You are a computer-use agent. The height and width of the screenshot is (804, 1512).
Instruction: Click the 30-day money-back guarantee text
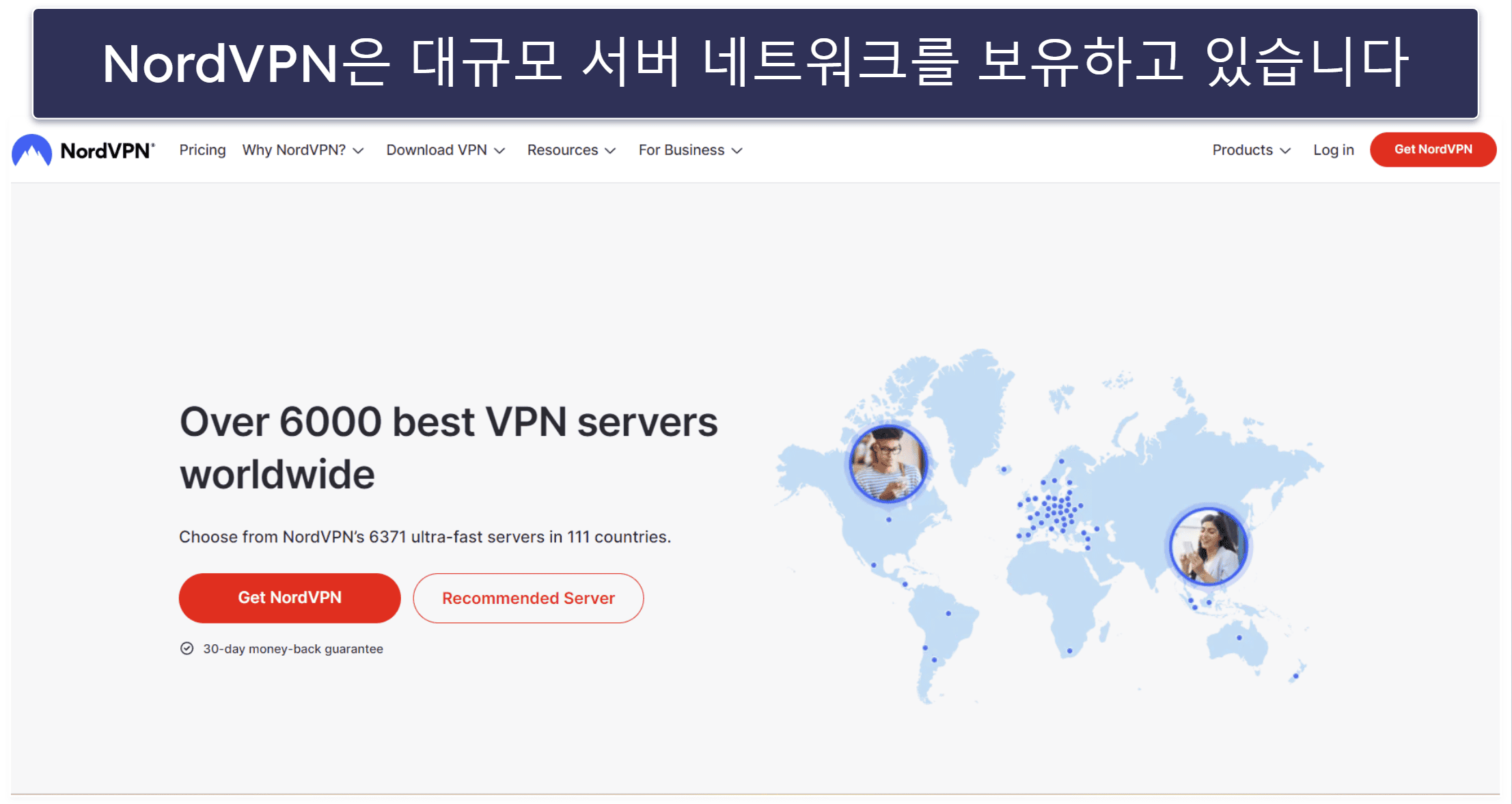pyautogui.click(x=293, y=649)
